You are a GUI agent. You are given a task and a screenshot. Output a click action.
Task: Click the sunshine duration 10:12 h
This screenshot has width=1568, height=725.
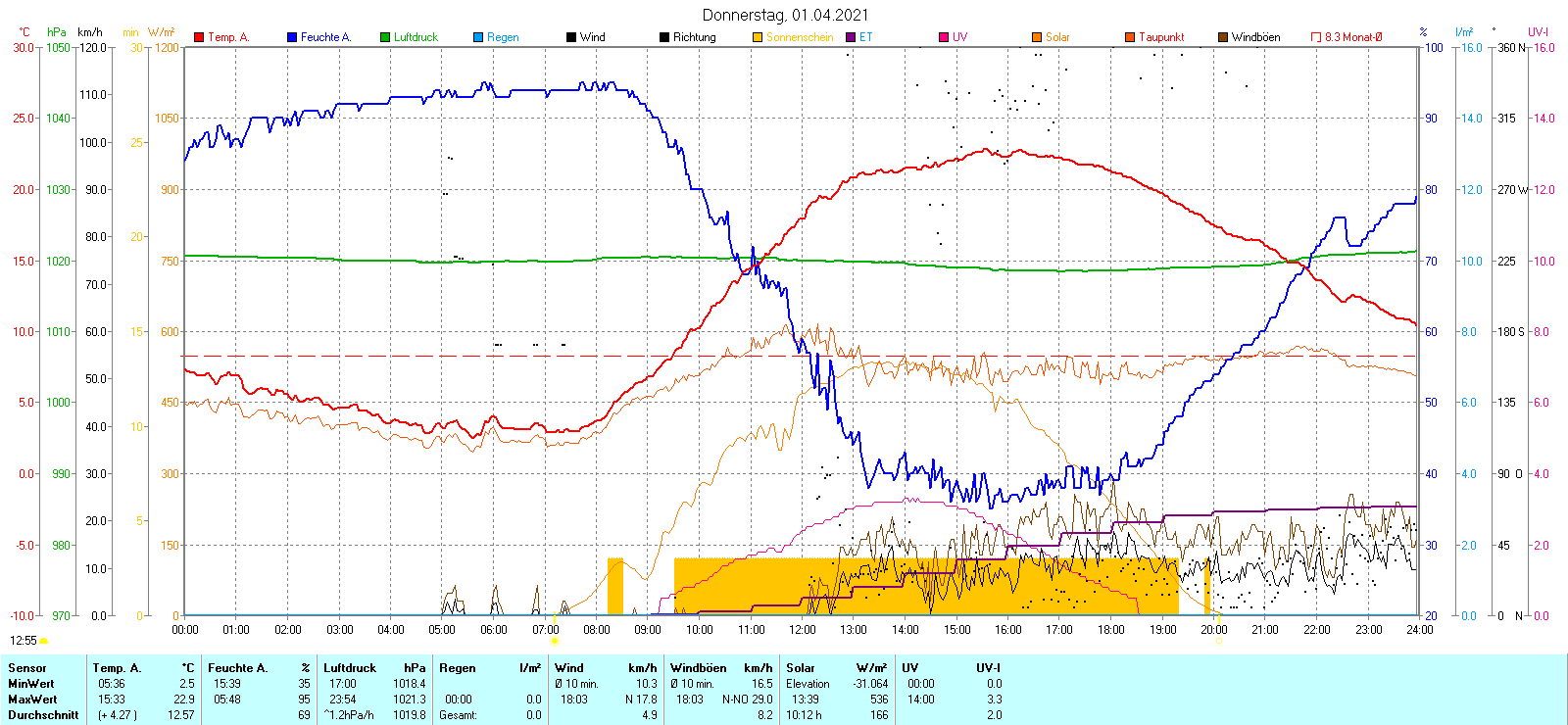pos(804,715)
